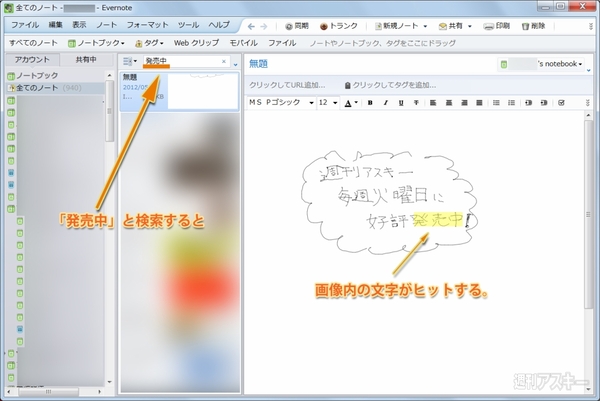Click クリックしてURL追加 field
The width and height of the screenshot is (600, 401).
[287, 85]
